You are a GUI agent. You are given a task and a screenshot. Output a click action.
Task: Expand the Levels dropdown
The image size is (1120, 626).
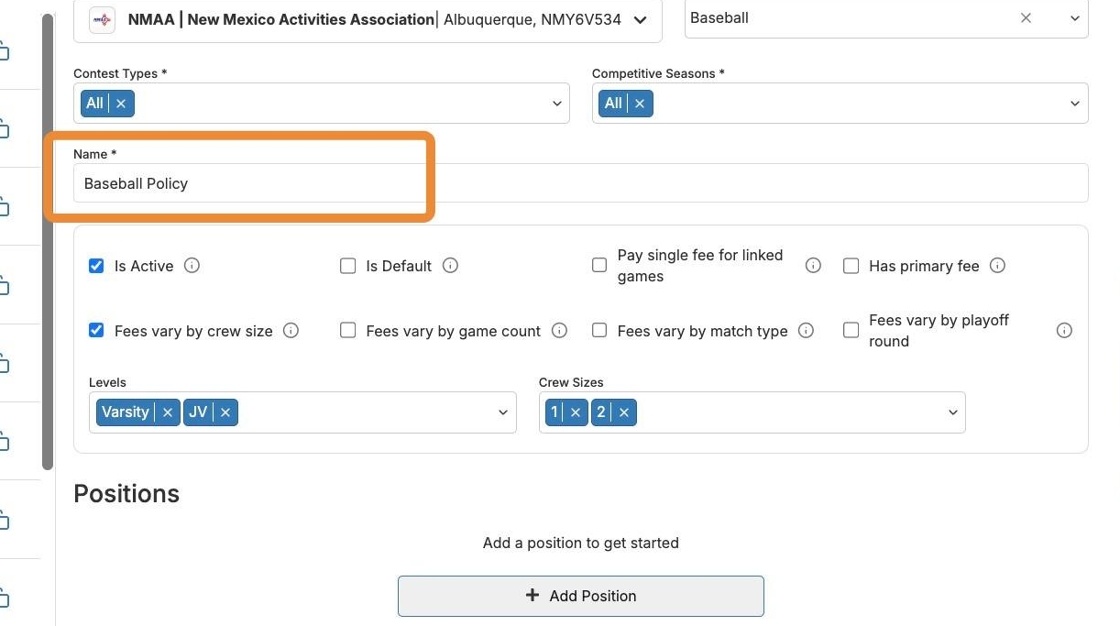click(503, 412)
